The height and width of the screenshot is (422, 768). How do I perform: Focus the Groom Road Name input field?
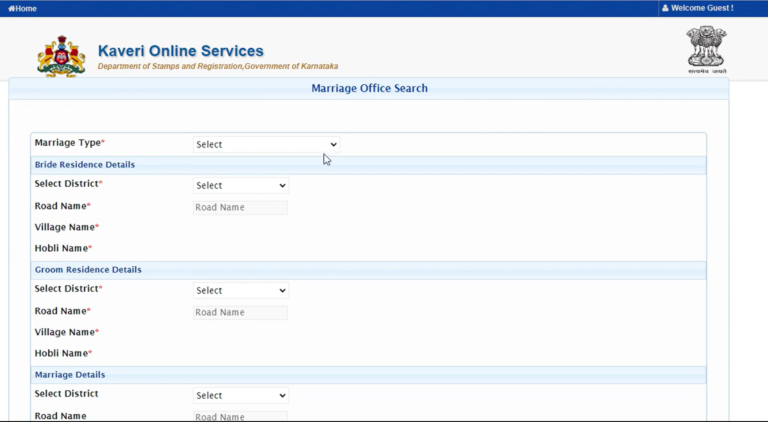240,312
